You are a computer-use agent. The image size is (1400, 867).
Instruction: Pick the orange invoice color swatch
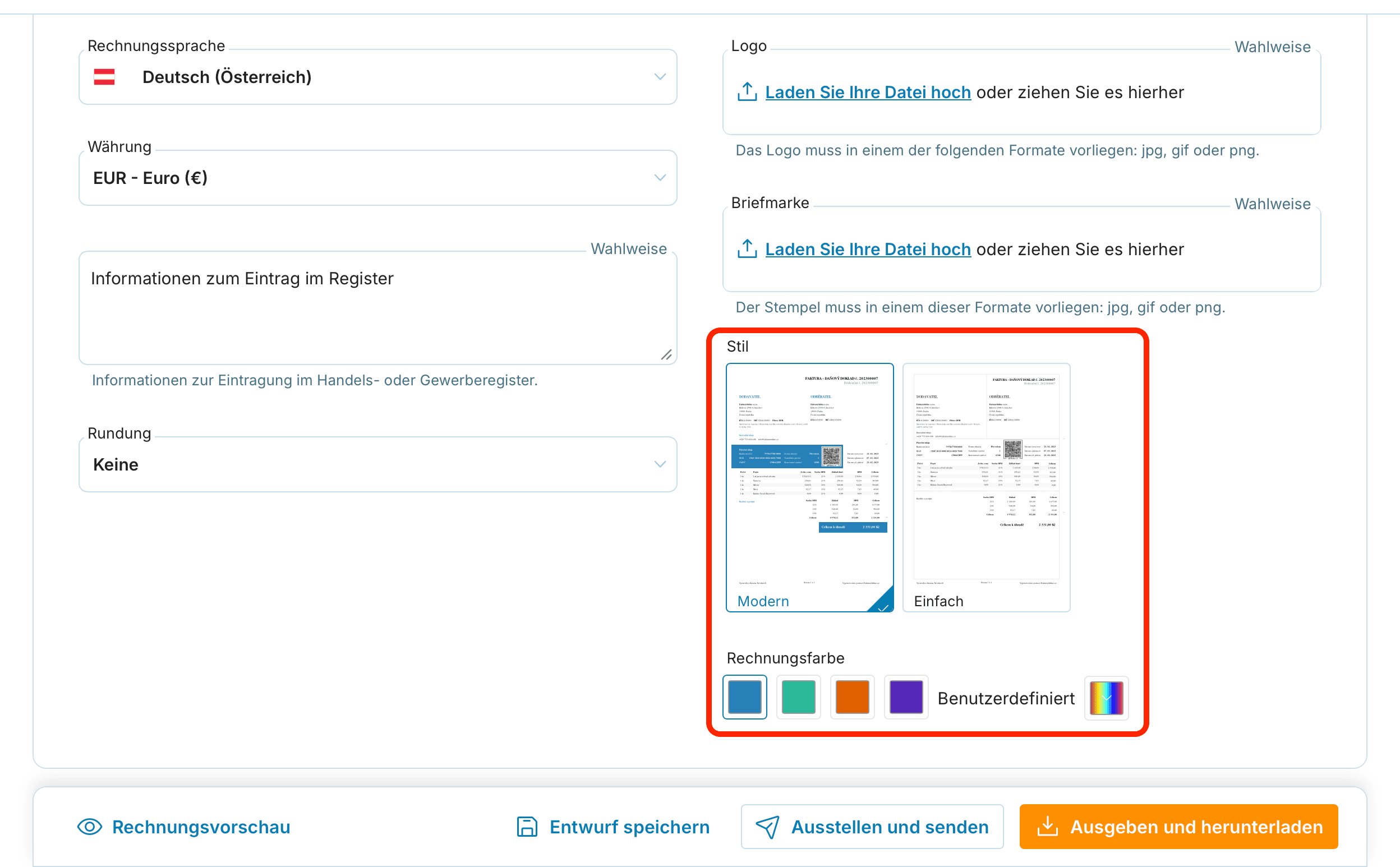(852, 697)
